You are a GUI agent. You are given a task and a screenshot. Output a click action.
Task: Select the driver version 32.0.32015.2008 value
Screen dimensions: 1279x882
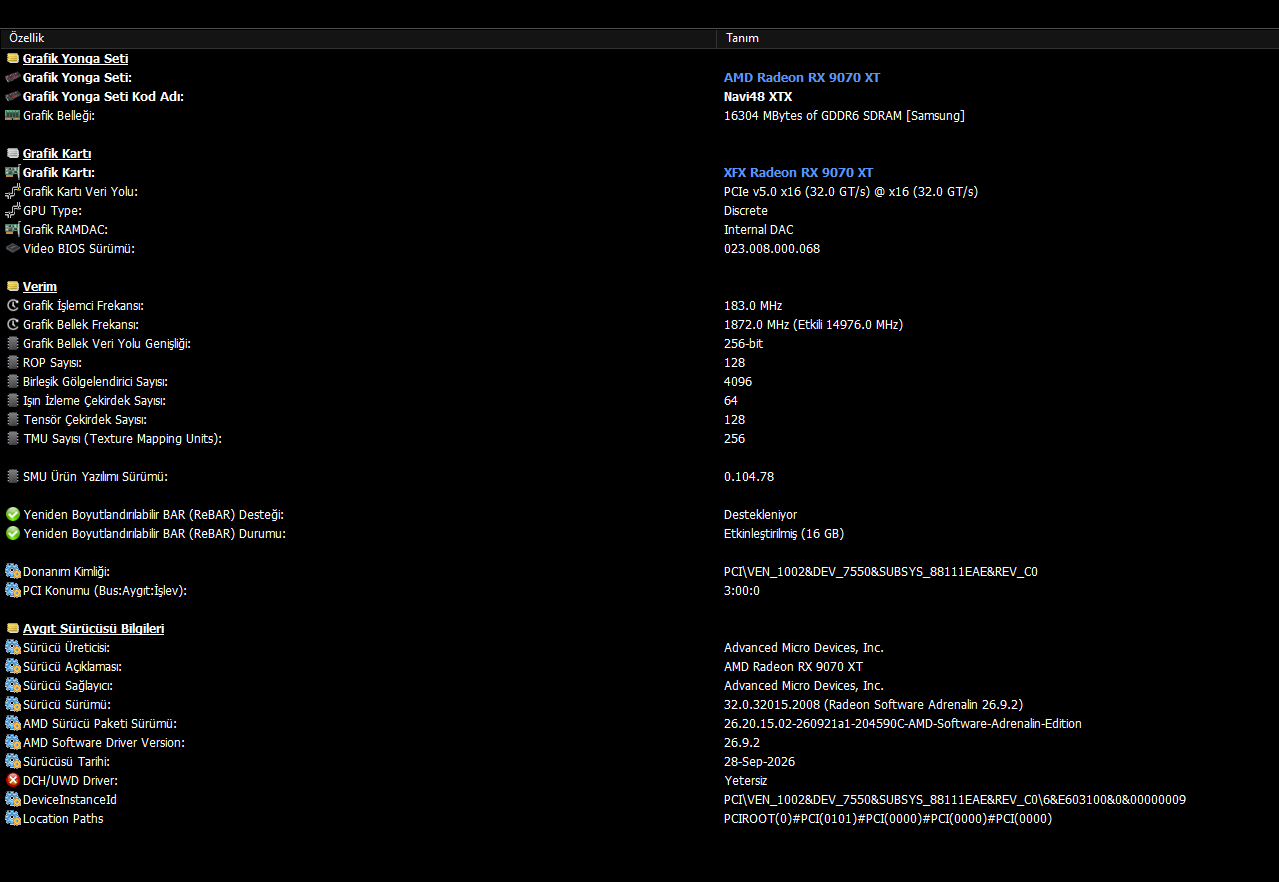pos(874,705)
